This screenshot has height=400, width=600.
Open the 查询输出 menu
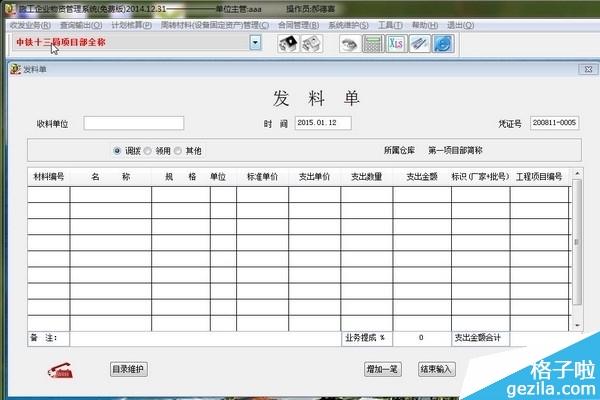pyautogui.click(x=80, y=25)
